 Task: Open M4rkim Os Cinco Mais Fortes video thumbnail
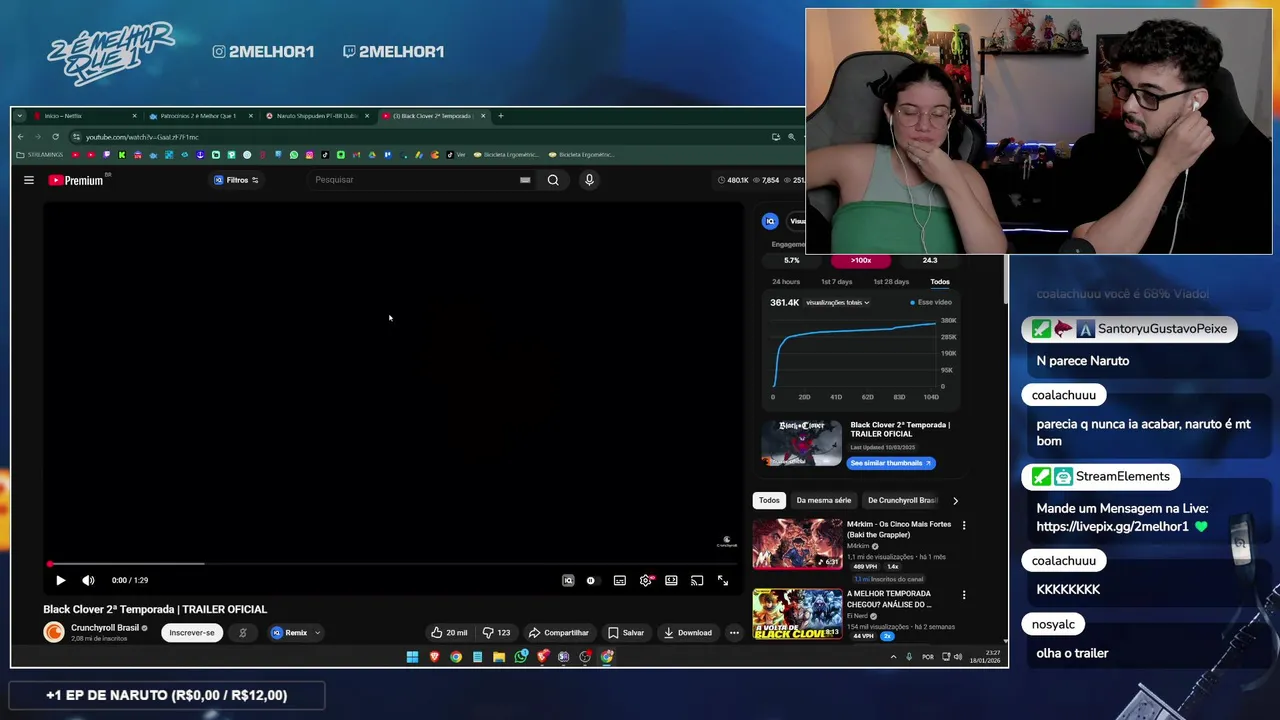tap(797, 543)
